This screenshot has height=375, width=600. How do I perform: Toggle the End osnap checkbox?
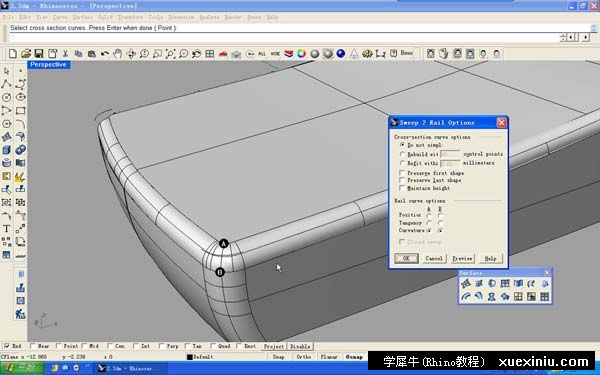point(7,346)
